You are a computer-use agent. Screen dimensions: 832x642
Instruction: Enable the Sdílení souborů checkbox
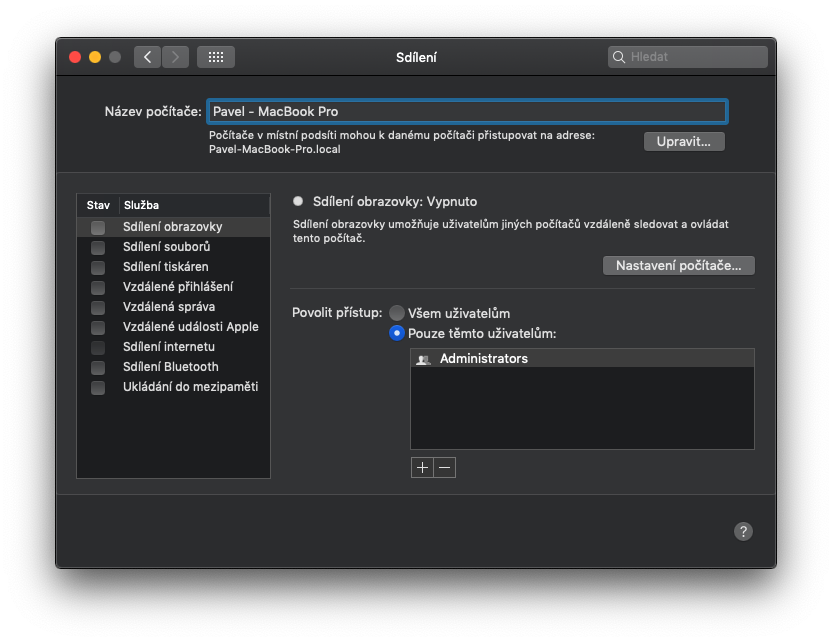(x=98, y=247)
